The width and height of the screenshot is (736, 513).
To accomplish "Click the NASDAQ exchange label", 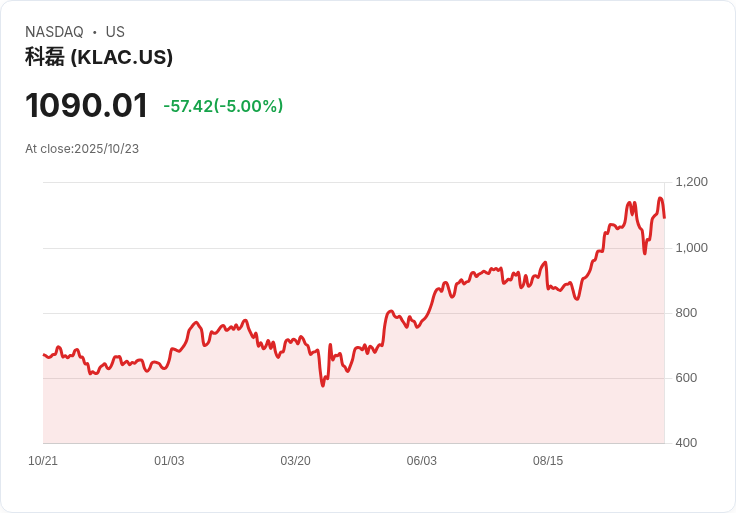I will (x=54, y=32).
